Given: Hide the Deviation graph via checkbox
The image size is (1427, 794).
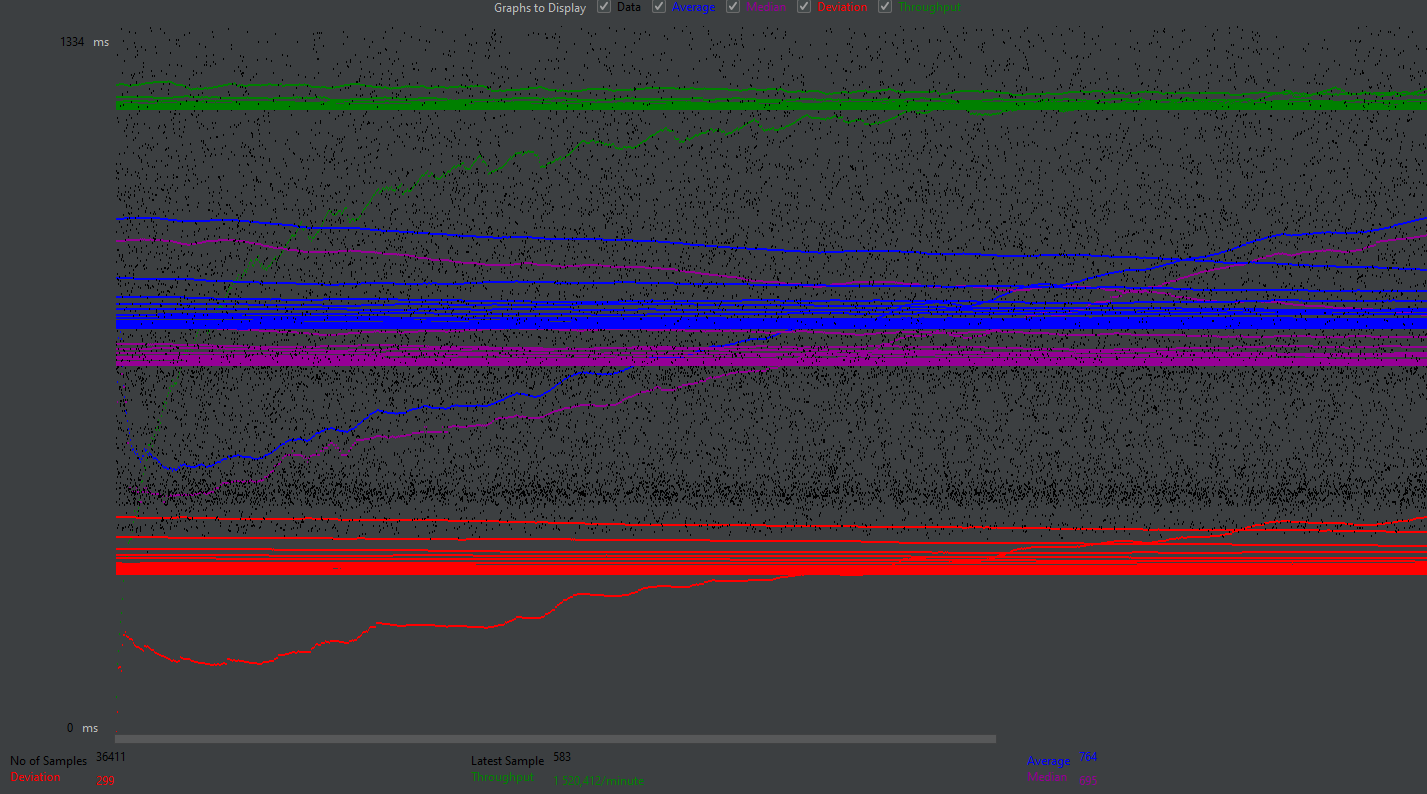Looking at the screenshot, I should 804,7.
